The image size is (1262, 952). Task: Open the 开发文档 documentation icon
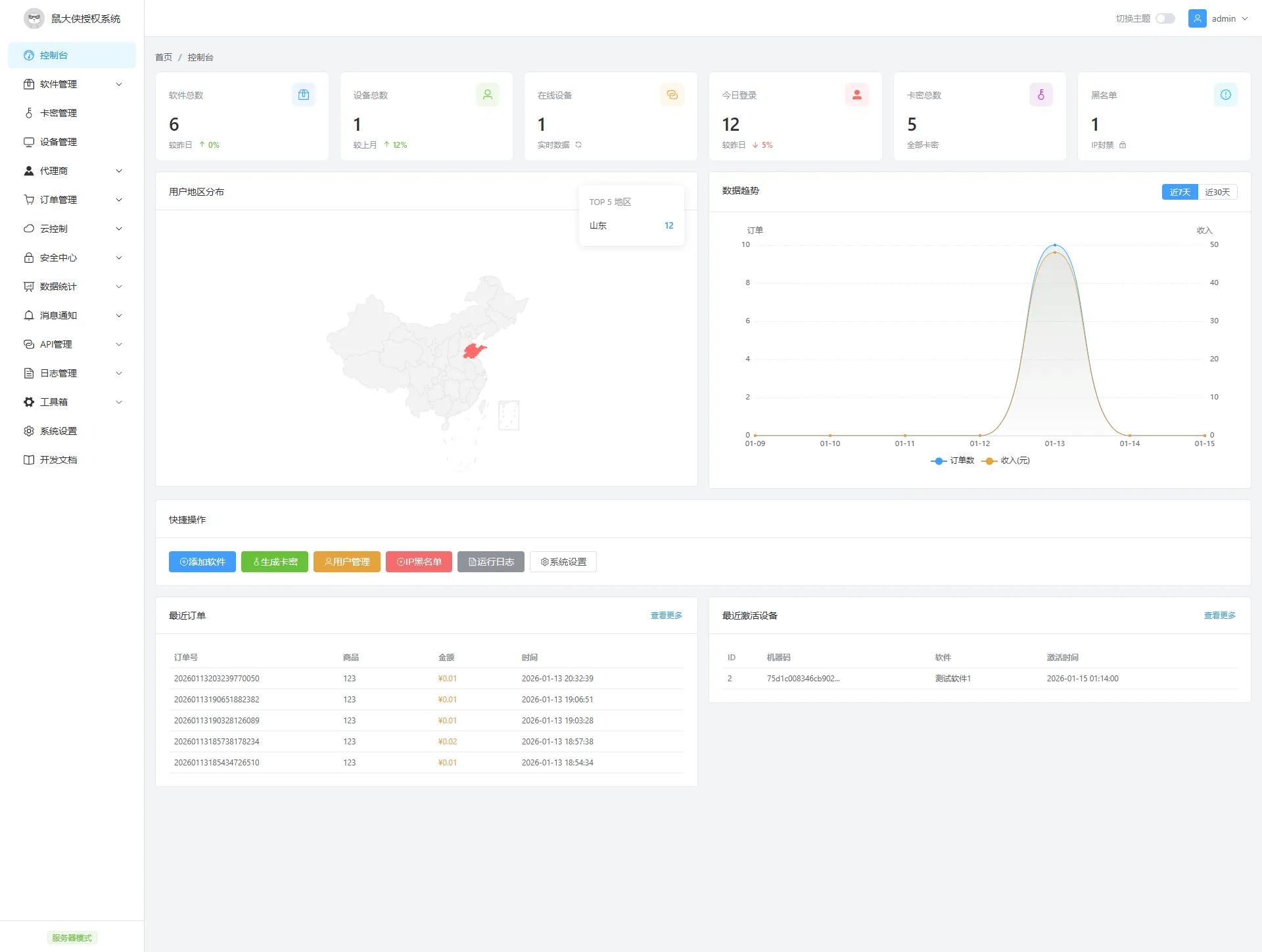[29, 460]
